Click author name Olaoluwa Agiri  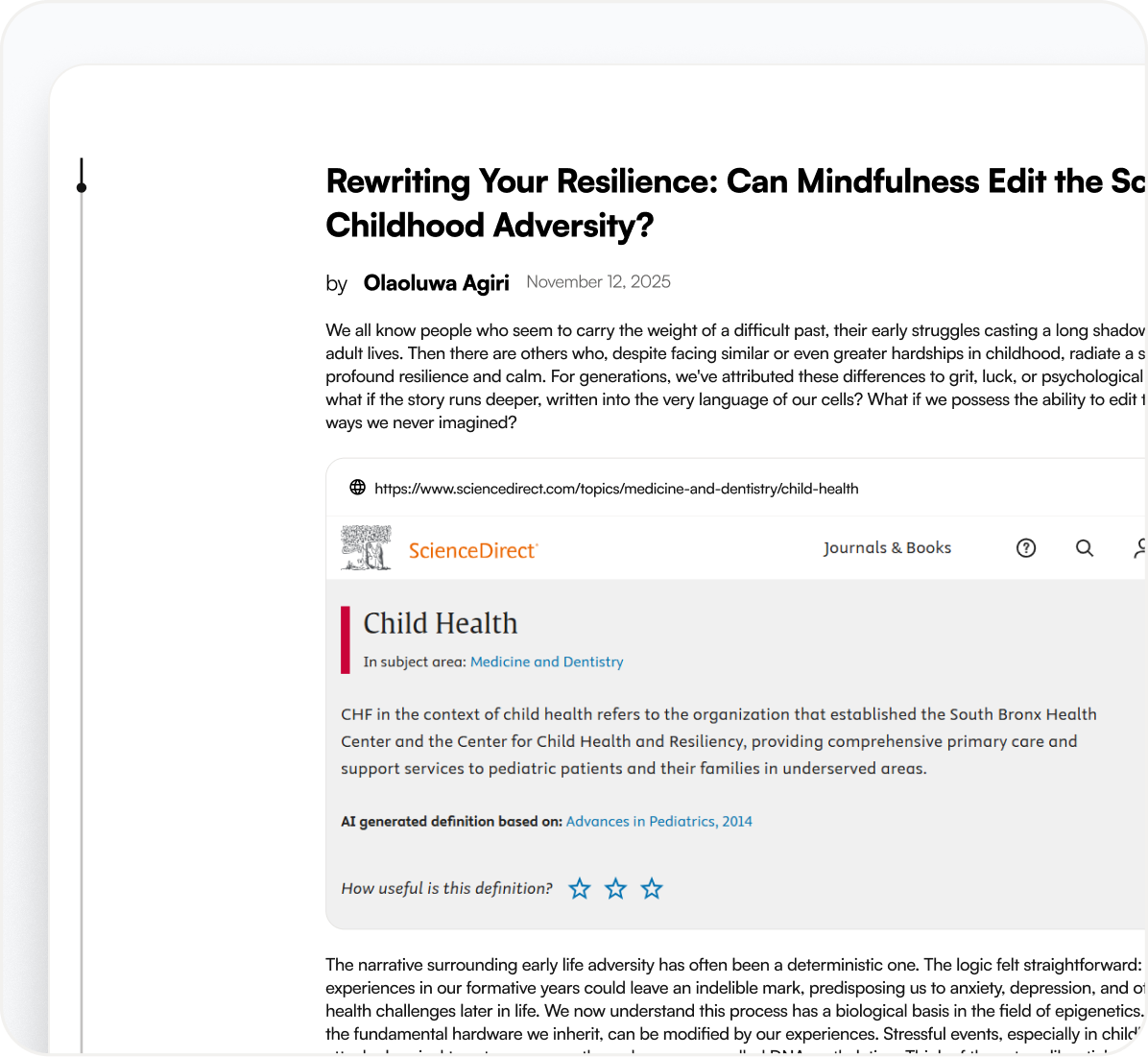tap(437, 283)
